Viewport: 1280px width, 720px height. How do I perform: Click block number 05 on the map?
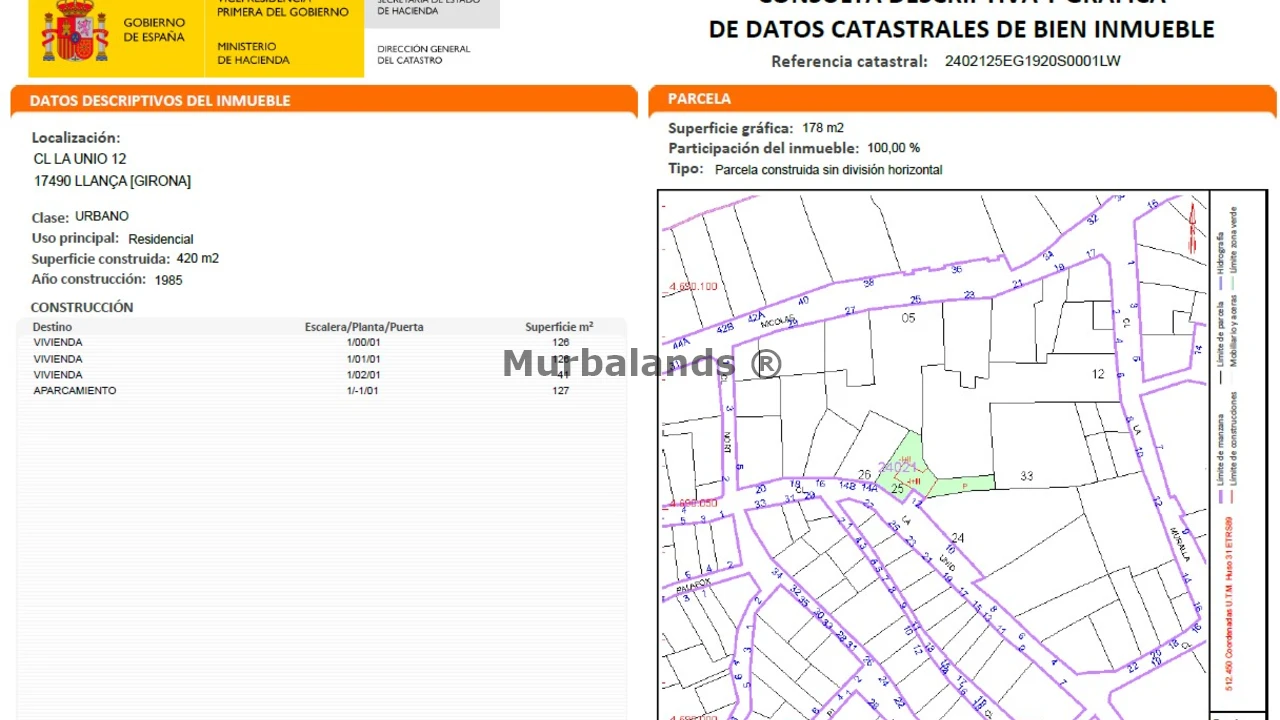(x=908, y=318)
